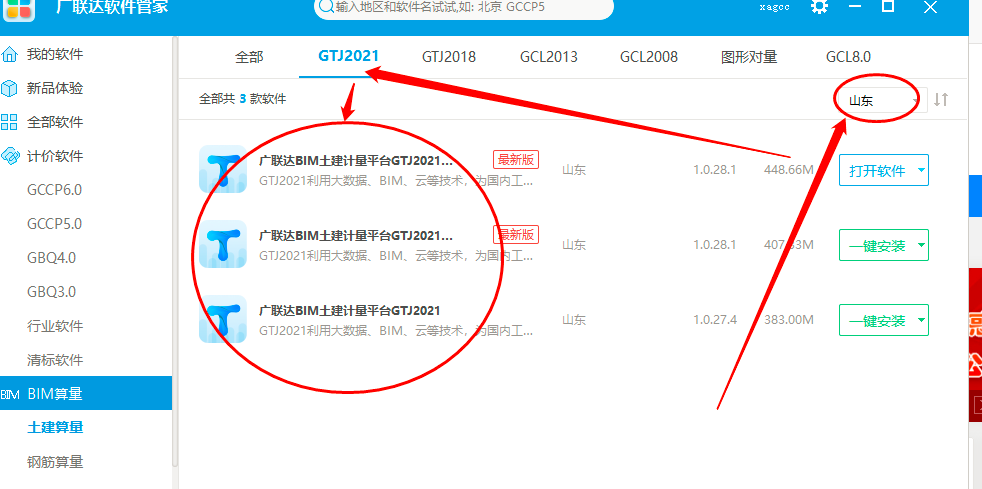Open the GCL2008 tab
Screen dimensions: 982x489
pos(649,57)
